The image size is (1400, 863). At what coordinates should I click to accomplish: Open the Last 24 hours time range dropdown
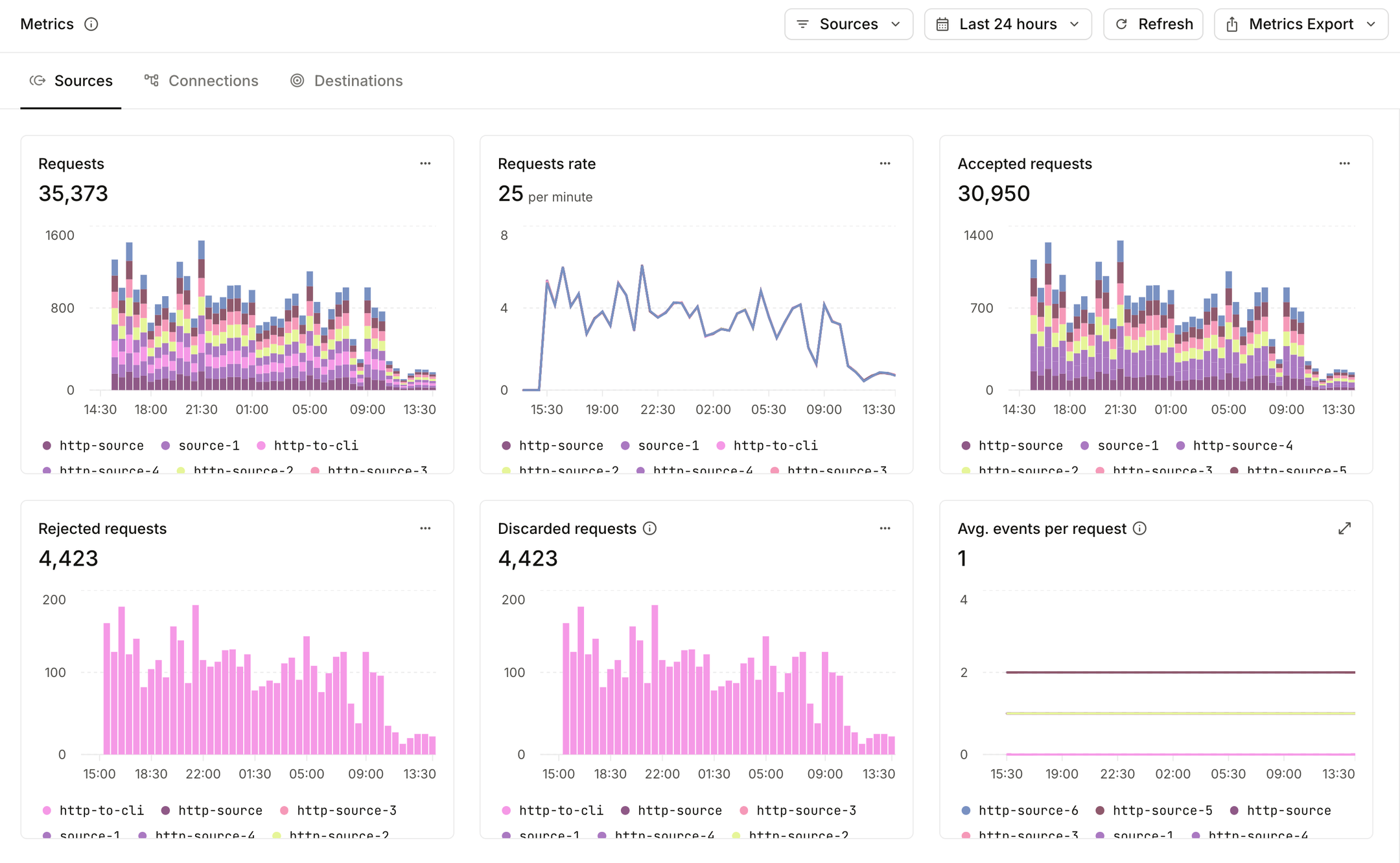tap(1007, 24)
